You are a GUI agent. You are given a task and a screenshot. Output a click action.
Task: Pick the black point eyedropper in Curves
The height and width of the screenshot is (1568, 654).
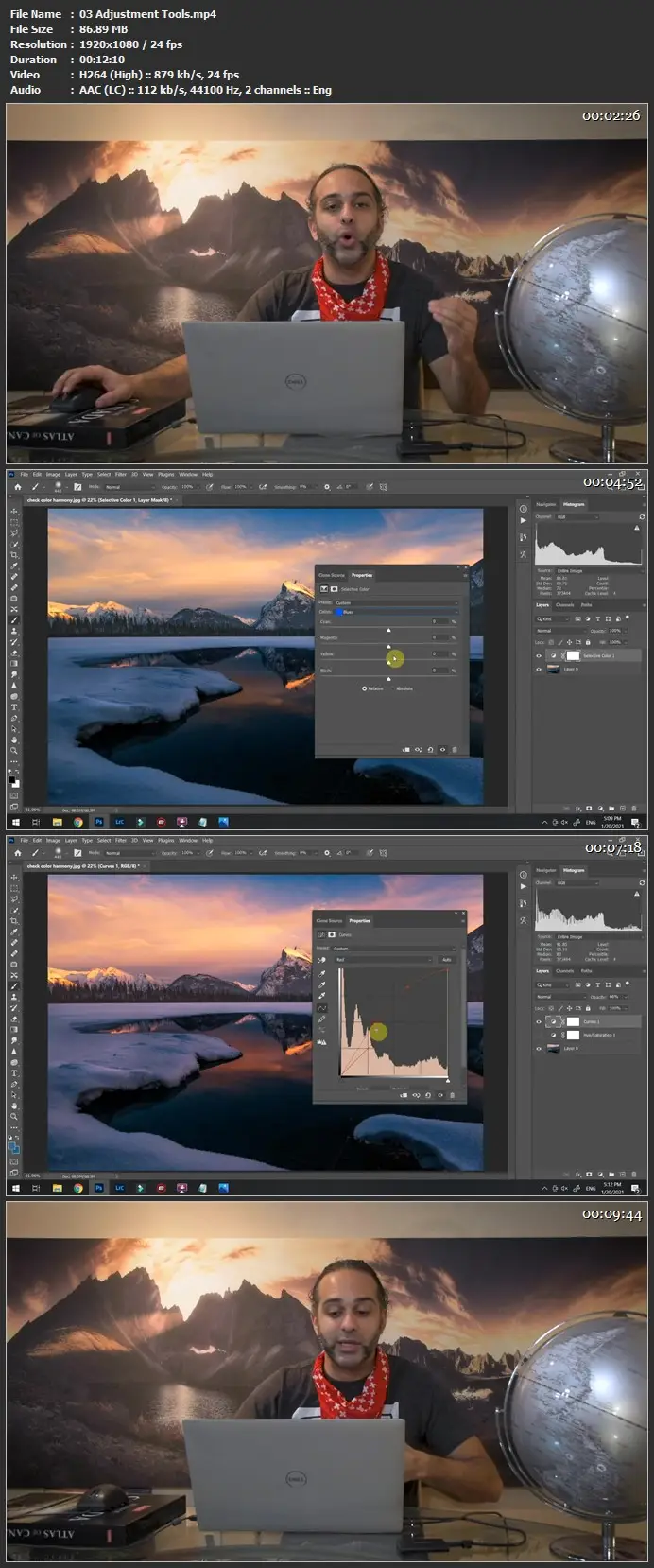tap(321, 973)
